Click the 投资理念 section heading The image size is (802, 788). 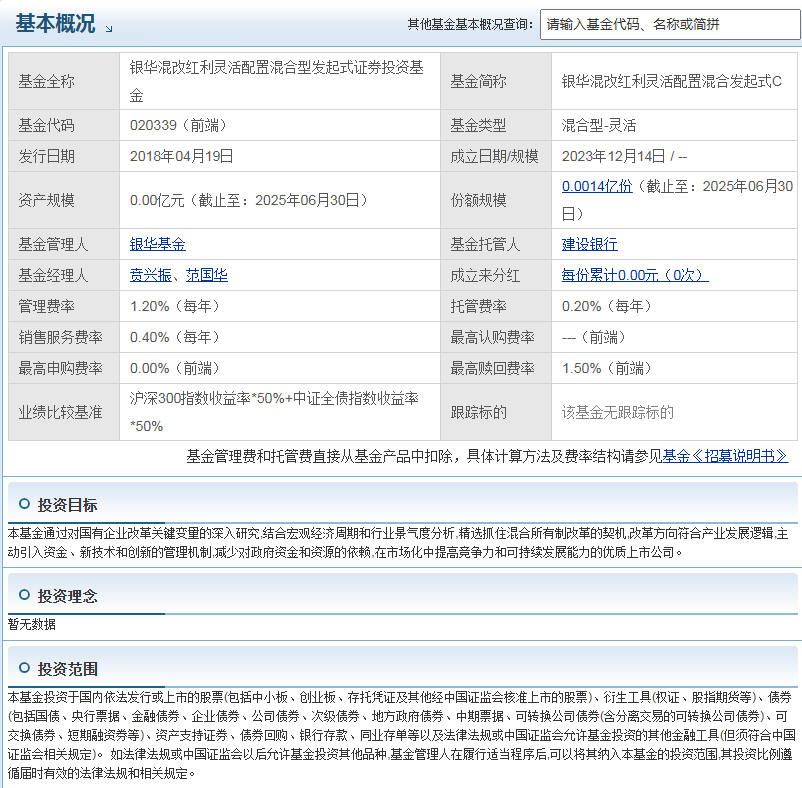click(x=67, y=596)
